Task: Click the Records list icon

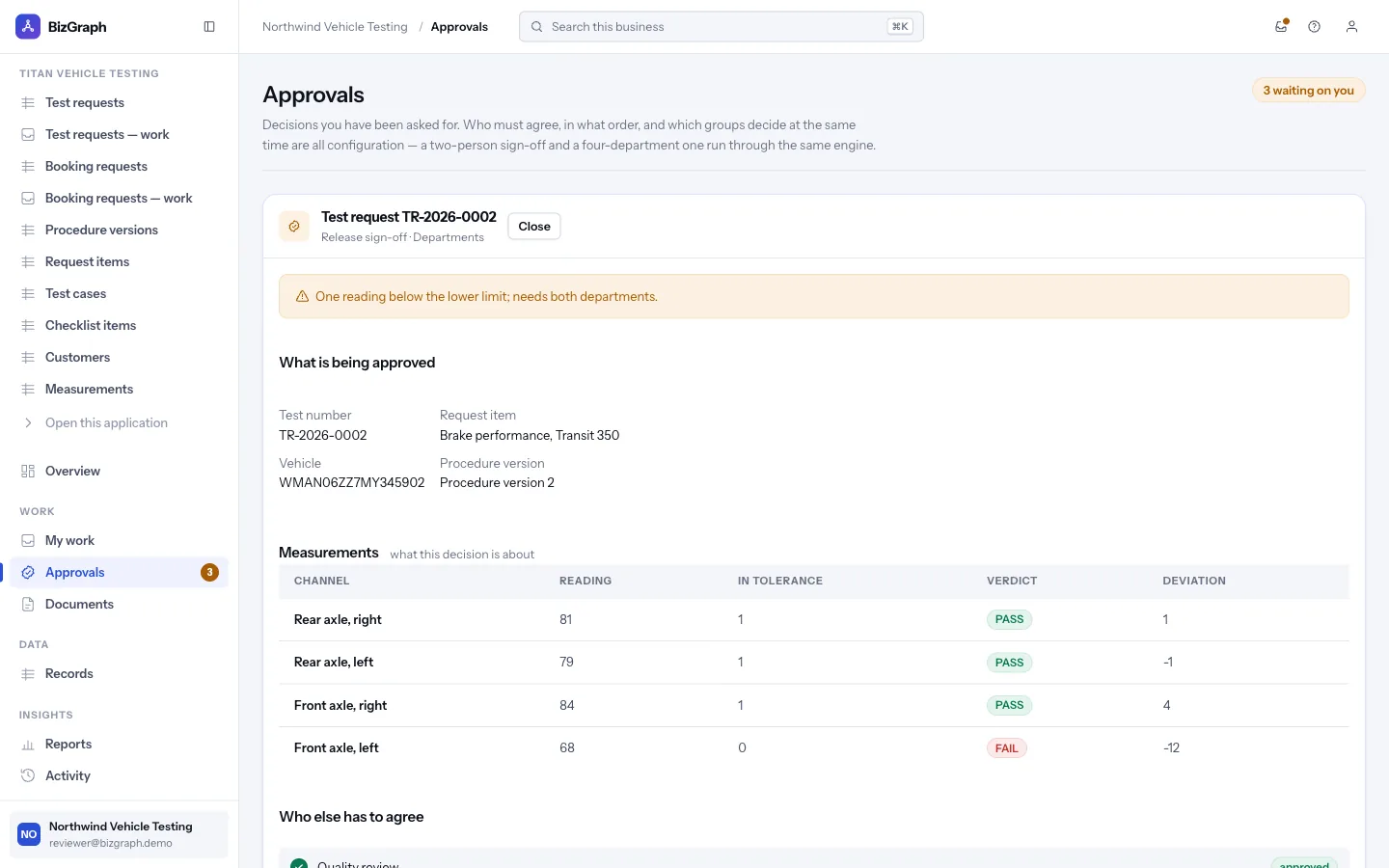Action: click(x=28, y=674)
